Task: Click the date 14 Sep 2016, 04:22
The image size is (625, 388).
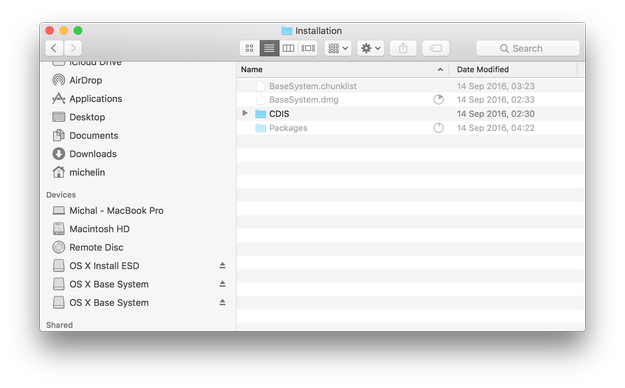Action: tap(495, 128)
